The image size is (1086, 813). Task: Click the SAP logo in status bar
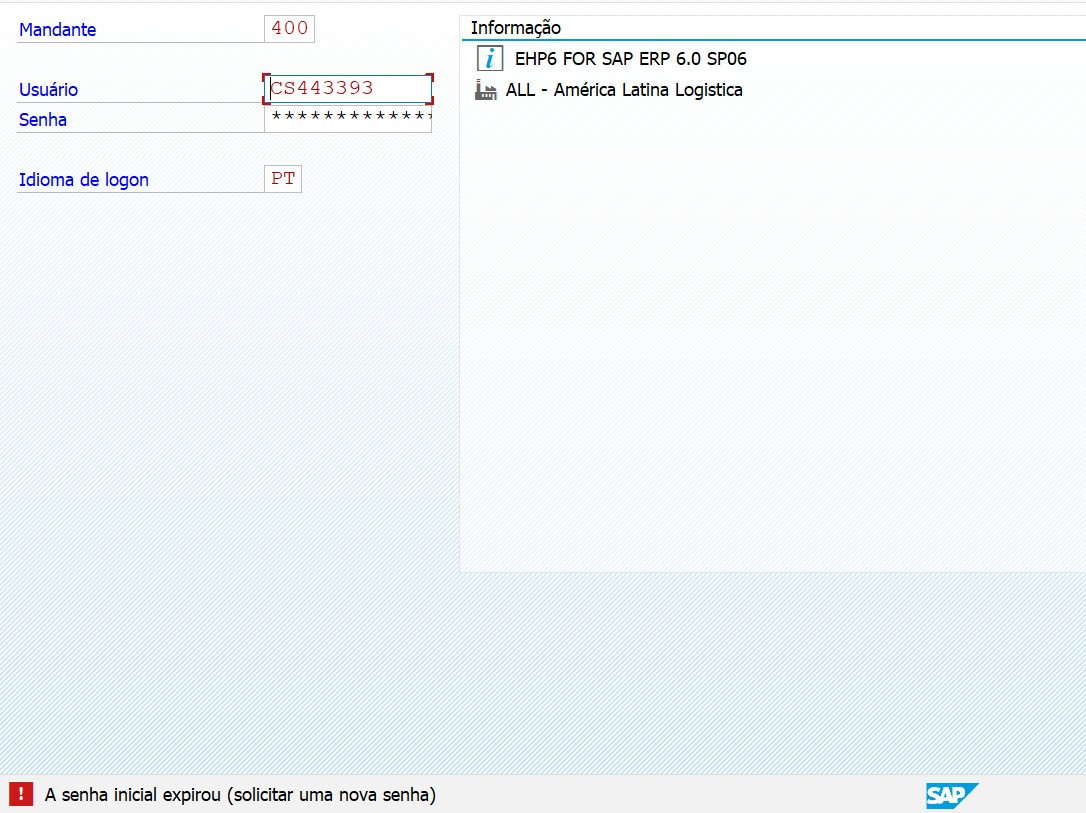tap(952, 795)
